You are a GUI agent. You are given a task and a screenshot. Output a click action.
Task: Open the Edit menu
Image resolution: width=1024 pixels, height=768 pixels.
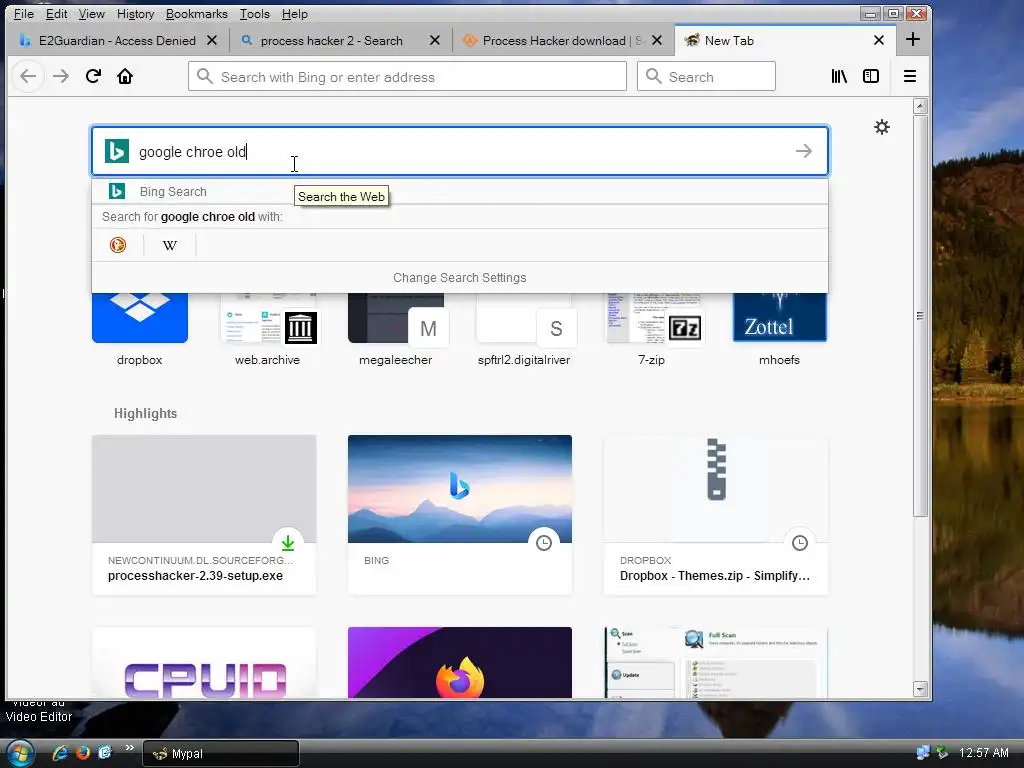click(56, 14)
